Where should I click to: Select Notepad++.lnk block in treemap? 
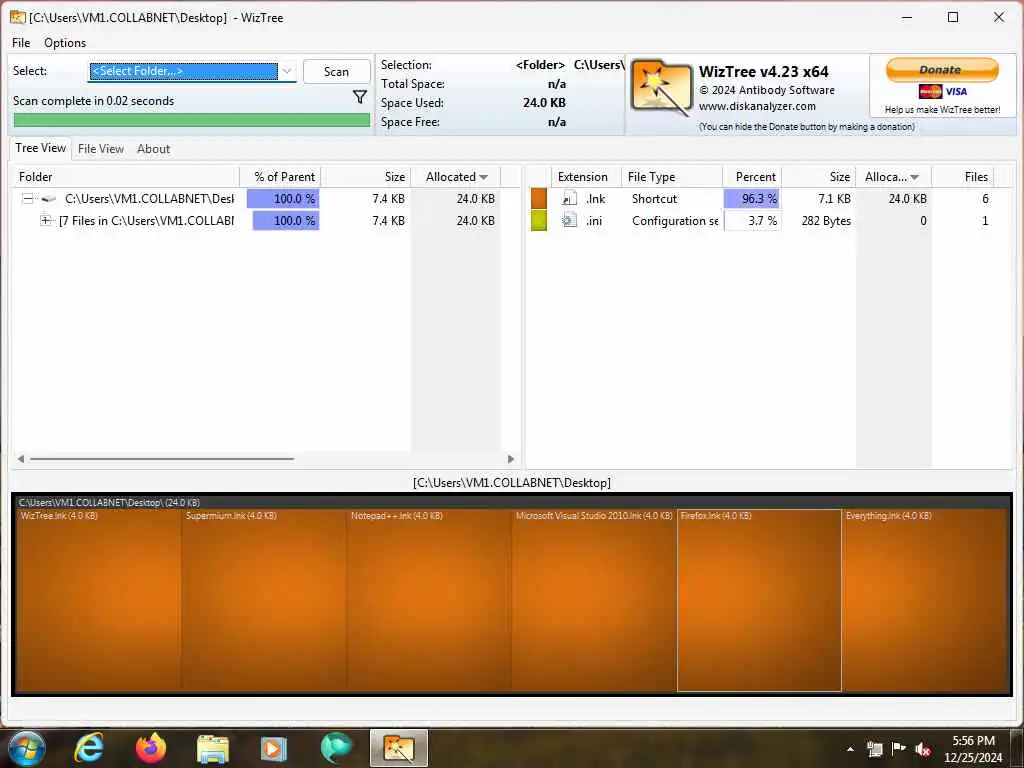[x=429, y=601]
